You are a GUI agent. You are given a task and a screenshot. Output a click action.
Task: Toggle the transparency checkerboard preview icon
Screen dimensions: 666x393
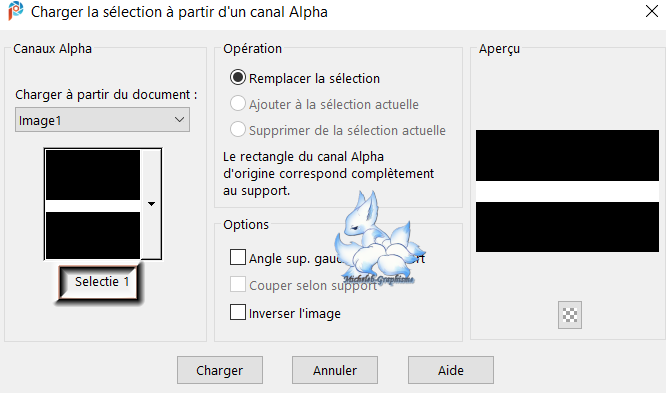[x=570, y=315]
